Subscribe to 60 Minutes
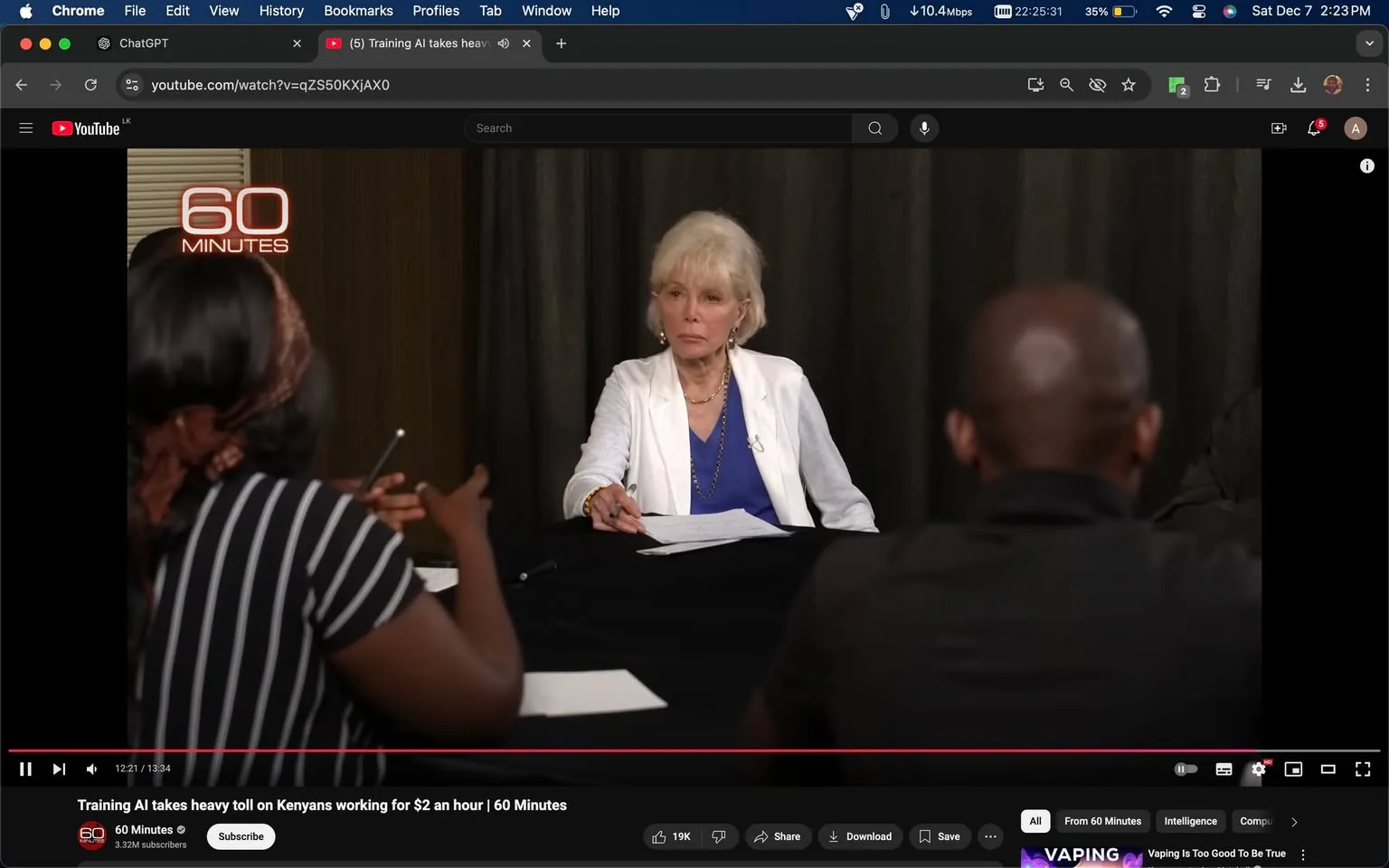This screenshot has width=1389, height=868. click(x=240, y=836)
